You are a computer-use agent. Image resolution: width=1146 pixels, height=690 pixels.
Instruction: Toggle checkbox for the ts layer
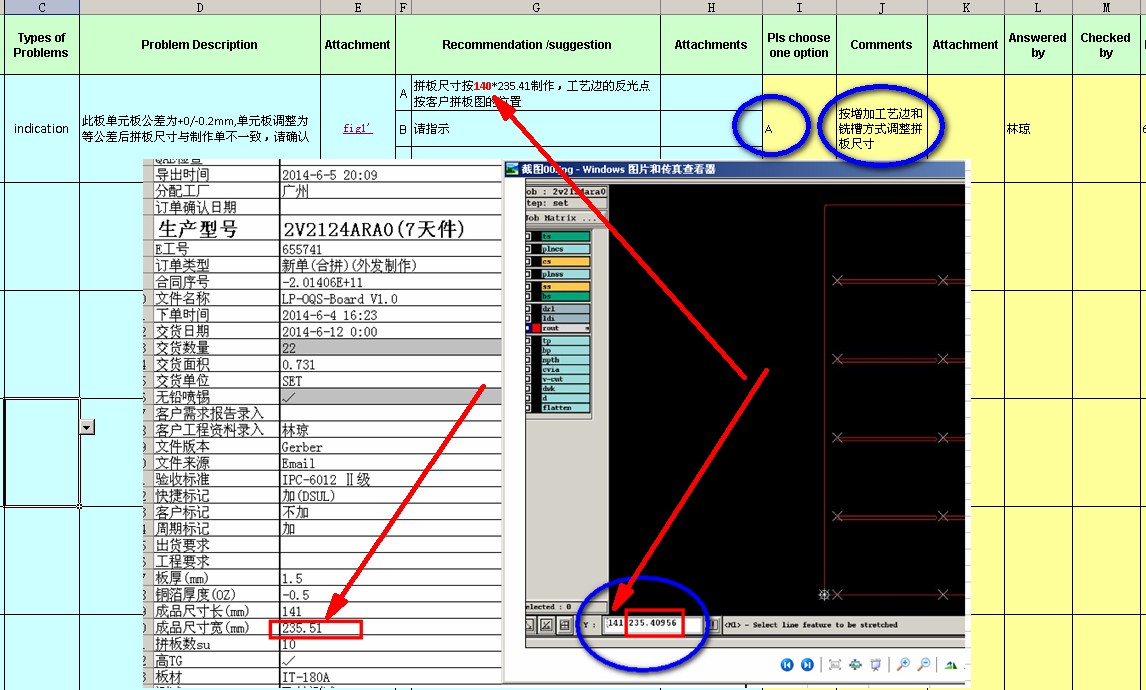point(528,236)
